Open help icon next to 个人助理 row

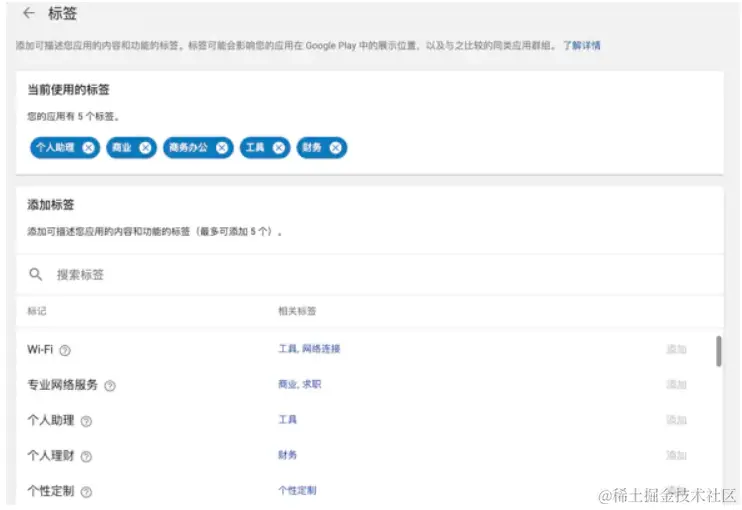click(86, 421)
